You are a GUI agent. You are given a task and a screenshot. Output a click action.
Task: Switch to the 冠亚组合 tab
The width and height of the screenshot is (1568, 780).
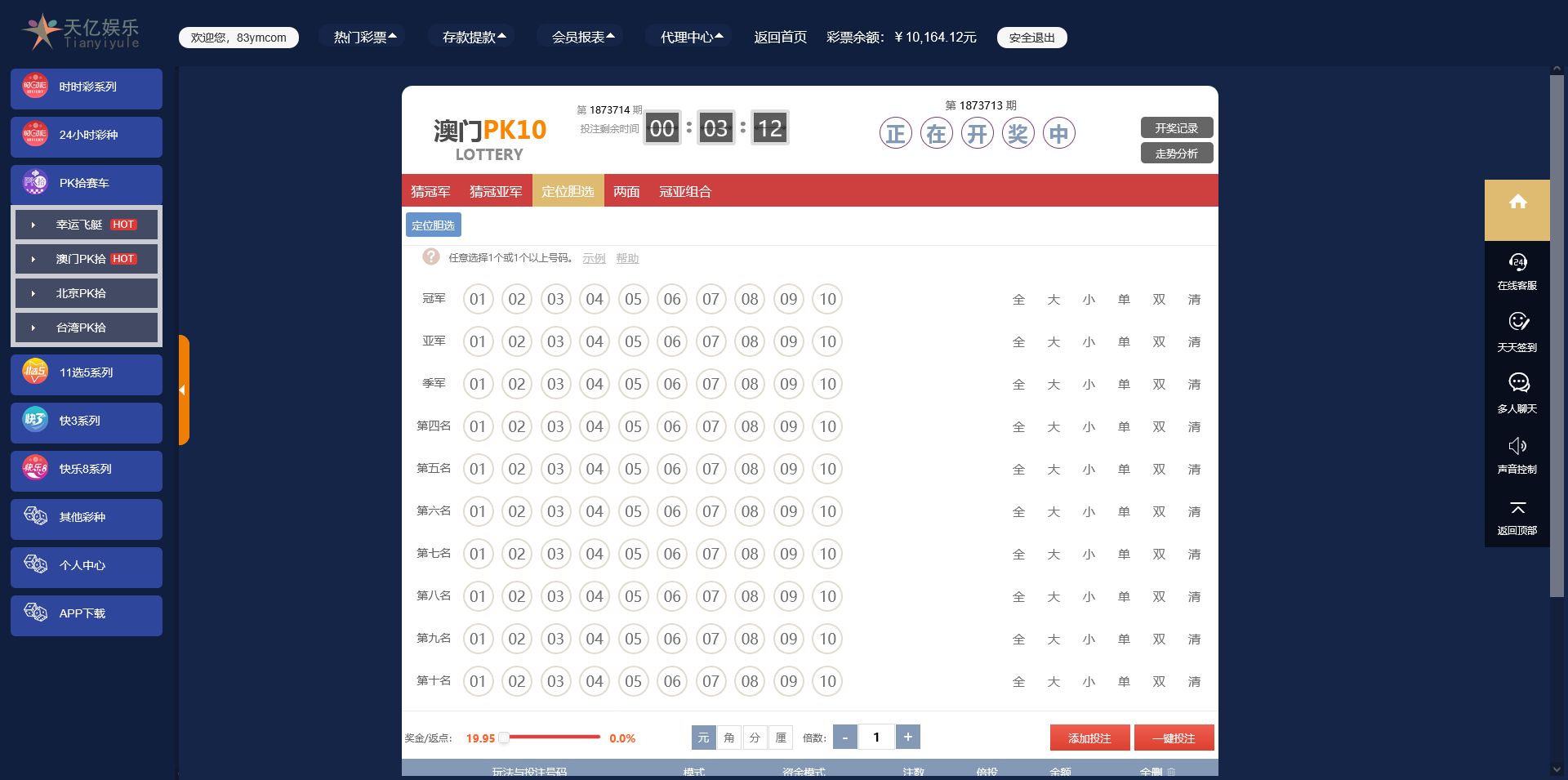click(x=685, y=191)
